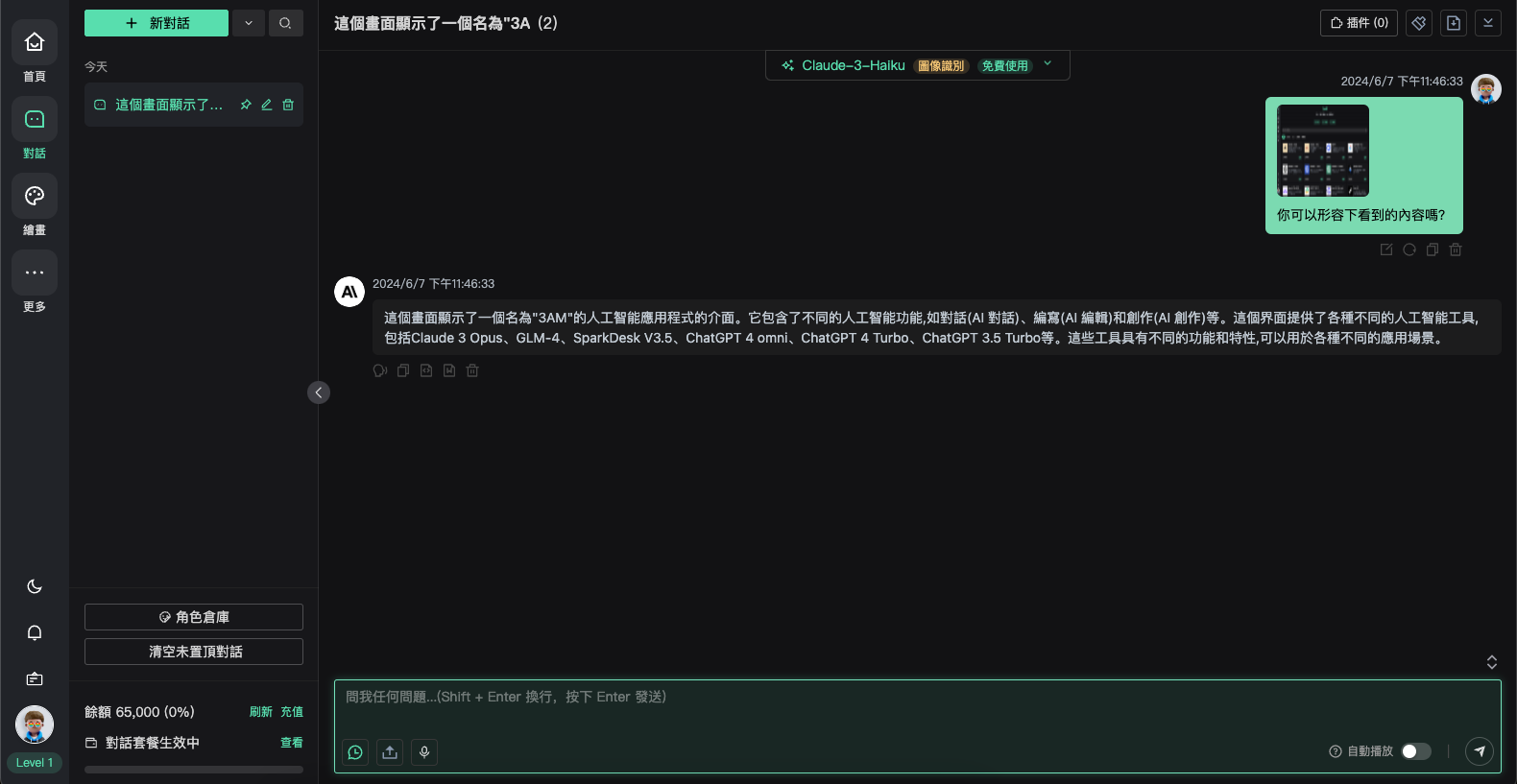1517x784 pixels.
Task: Click the 圖像識別 tag in model selector
Action: 941,65
